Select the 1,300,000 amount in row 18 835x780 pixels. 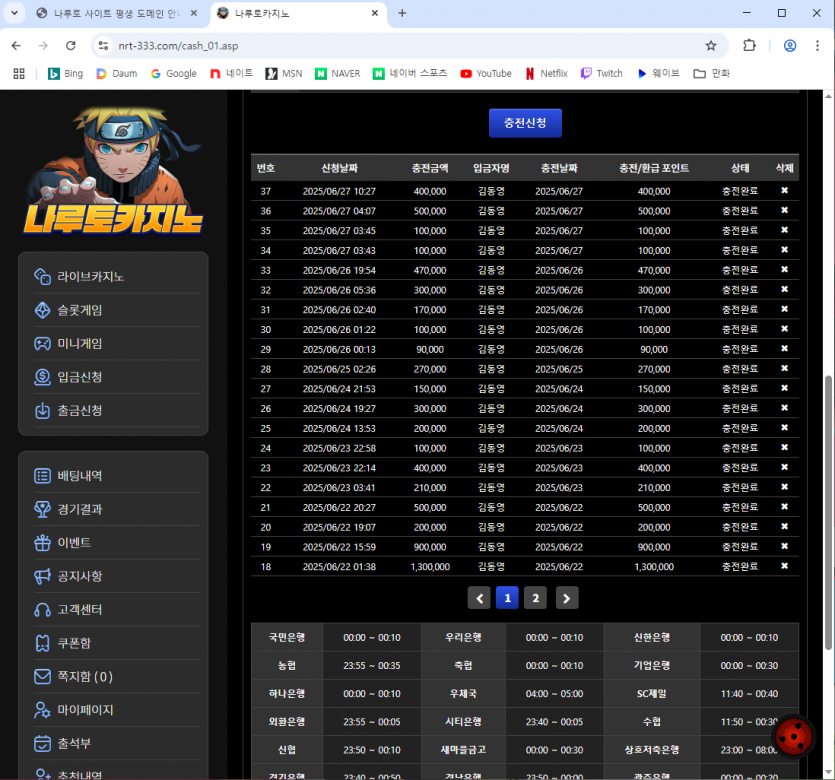point(430,567)
